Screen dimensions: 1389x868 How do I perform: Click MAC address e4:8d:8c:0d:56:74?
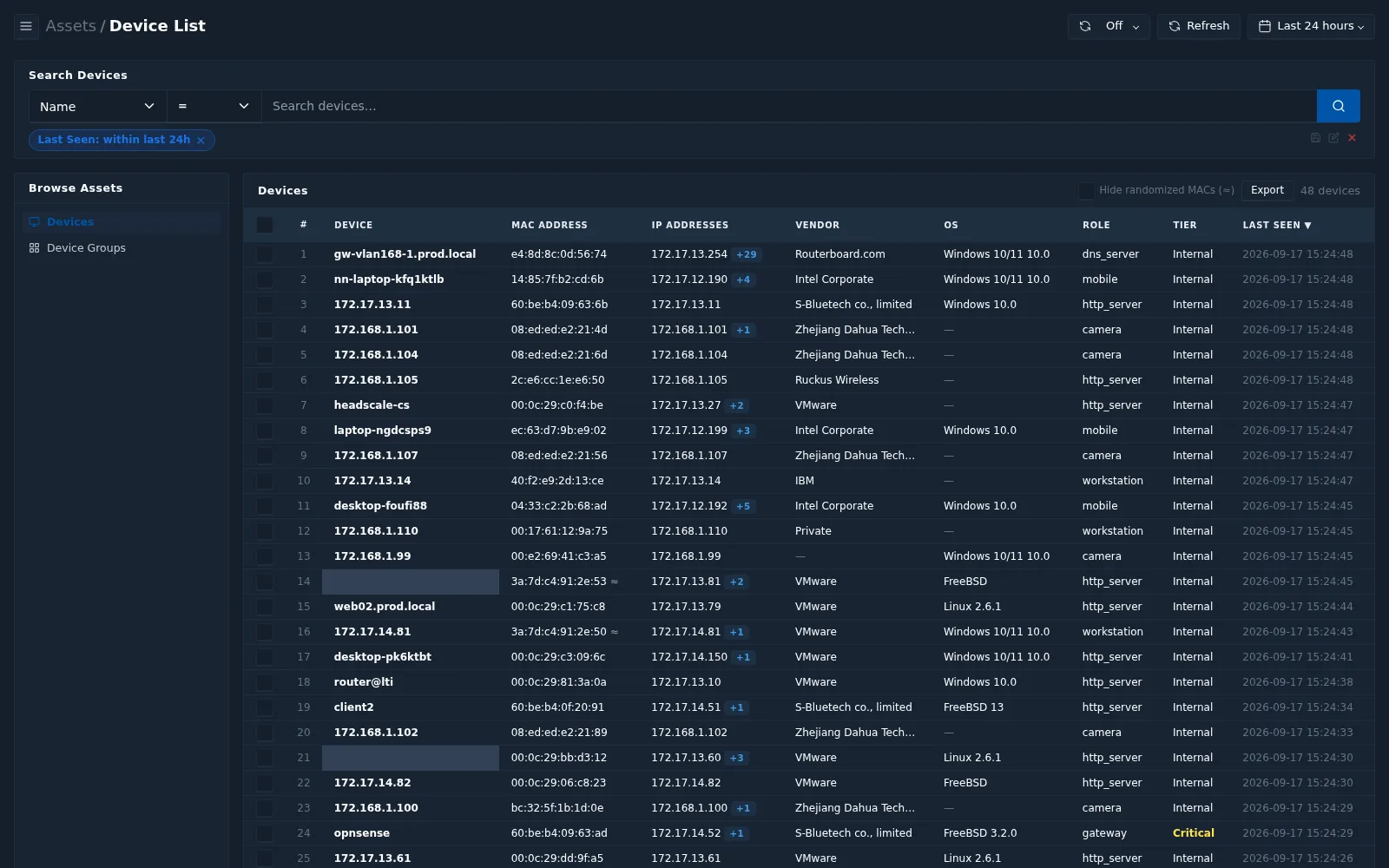click(559, 254)
